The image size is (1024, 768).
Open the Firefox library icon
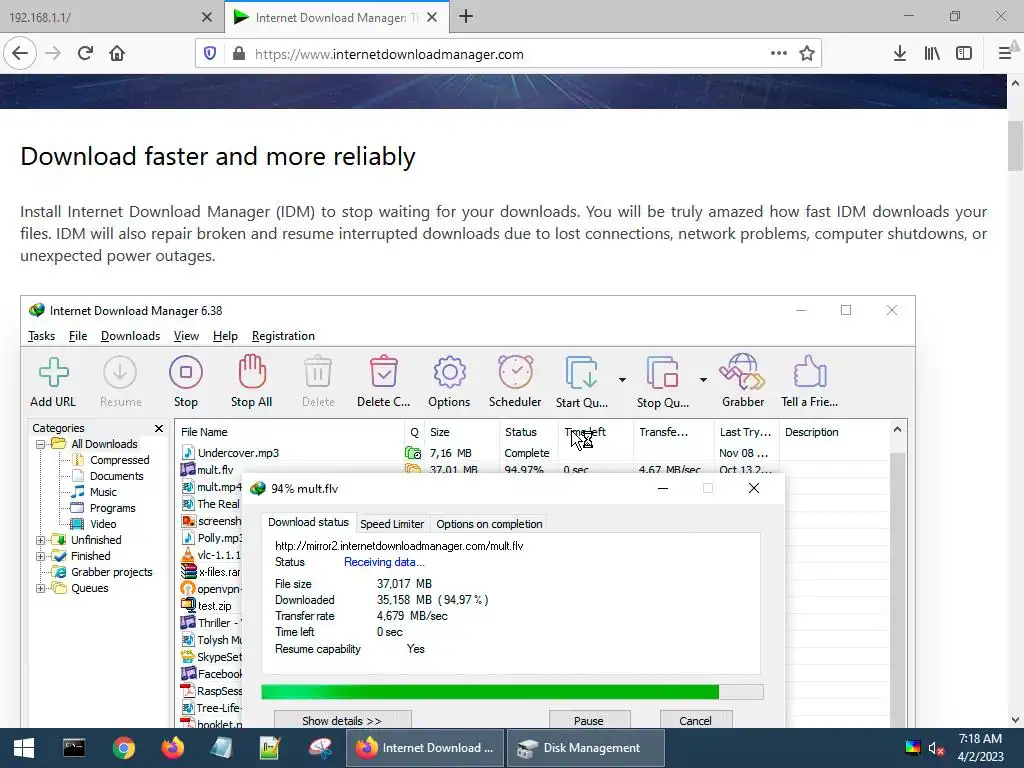click(x=932, y=54)
